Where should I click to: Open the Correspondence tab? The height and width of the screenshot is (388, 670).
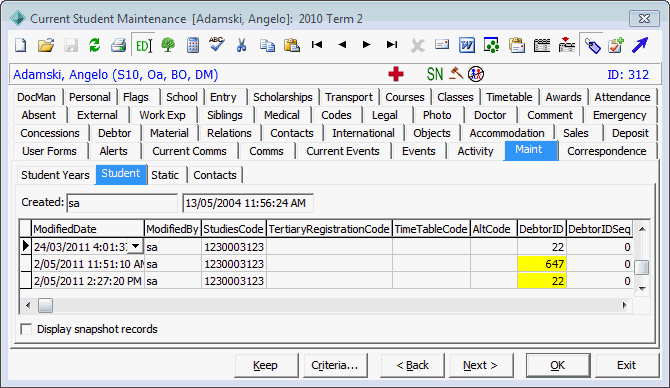(606, 151)
